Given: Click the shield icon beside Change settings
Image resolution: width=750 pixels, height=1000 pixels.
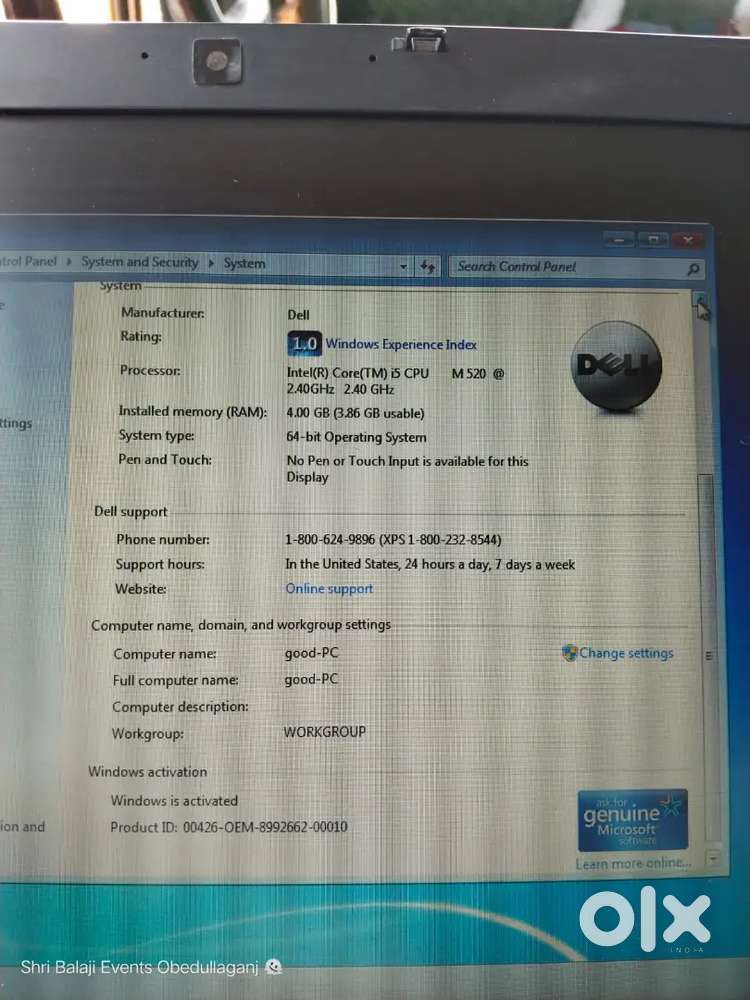Looking at the screenshot, I should (x=570, y=653).
